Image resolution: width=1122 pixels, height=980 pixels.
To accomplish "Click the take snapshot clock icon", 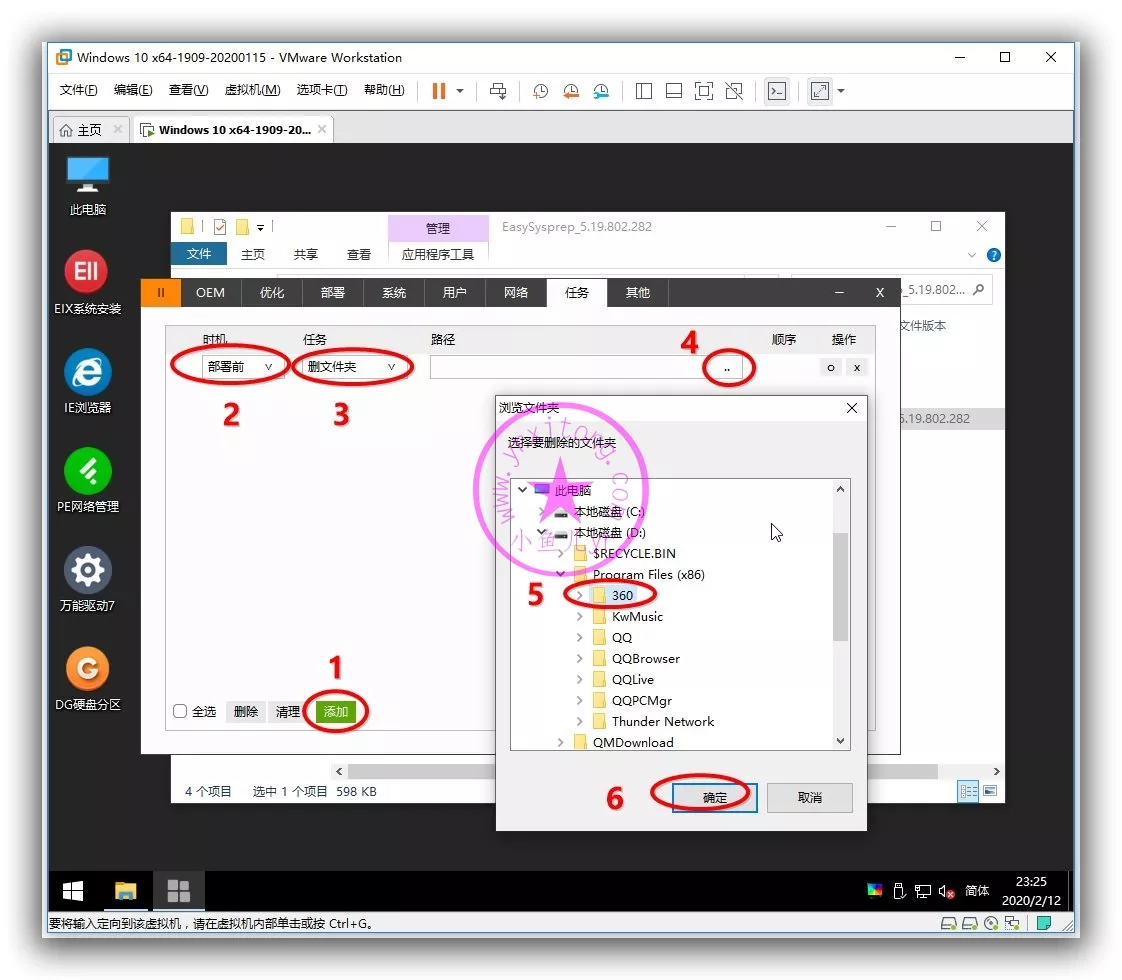I will click(540, 91).
